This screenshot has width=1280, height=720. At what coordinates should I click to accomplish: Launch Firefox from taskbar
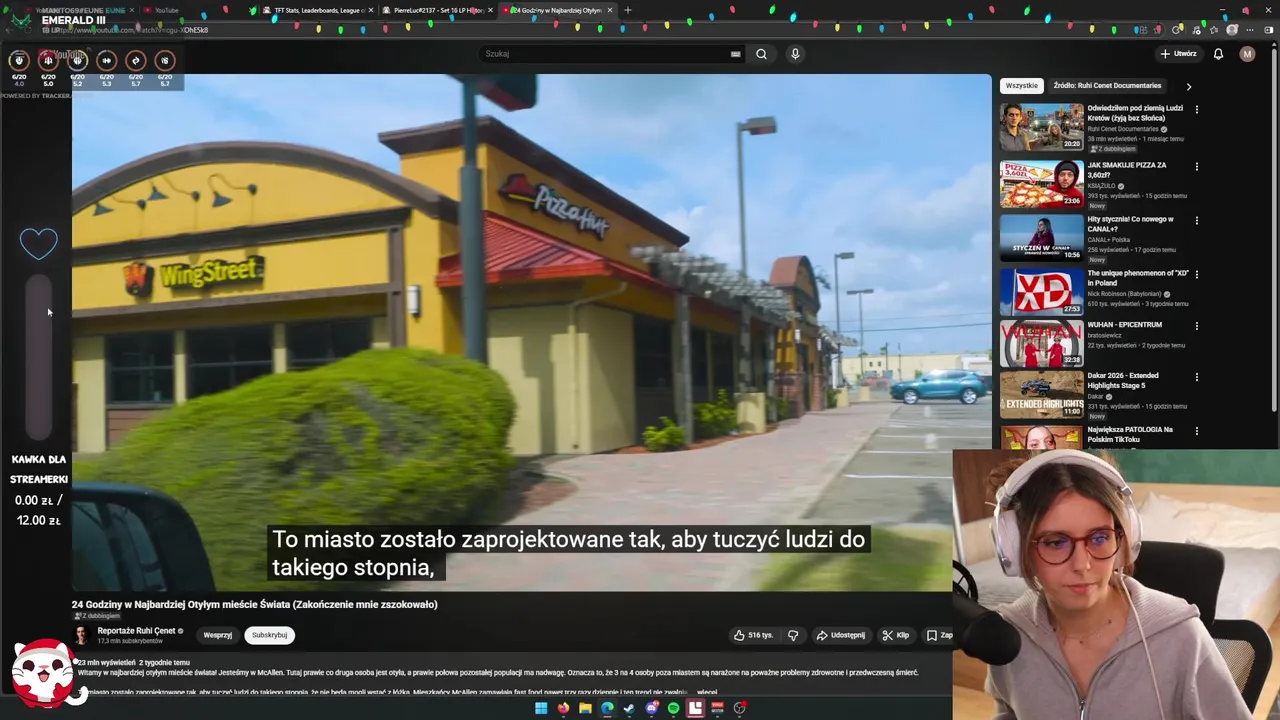563,708
